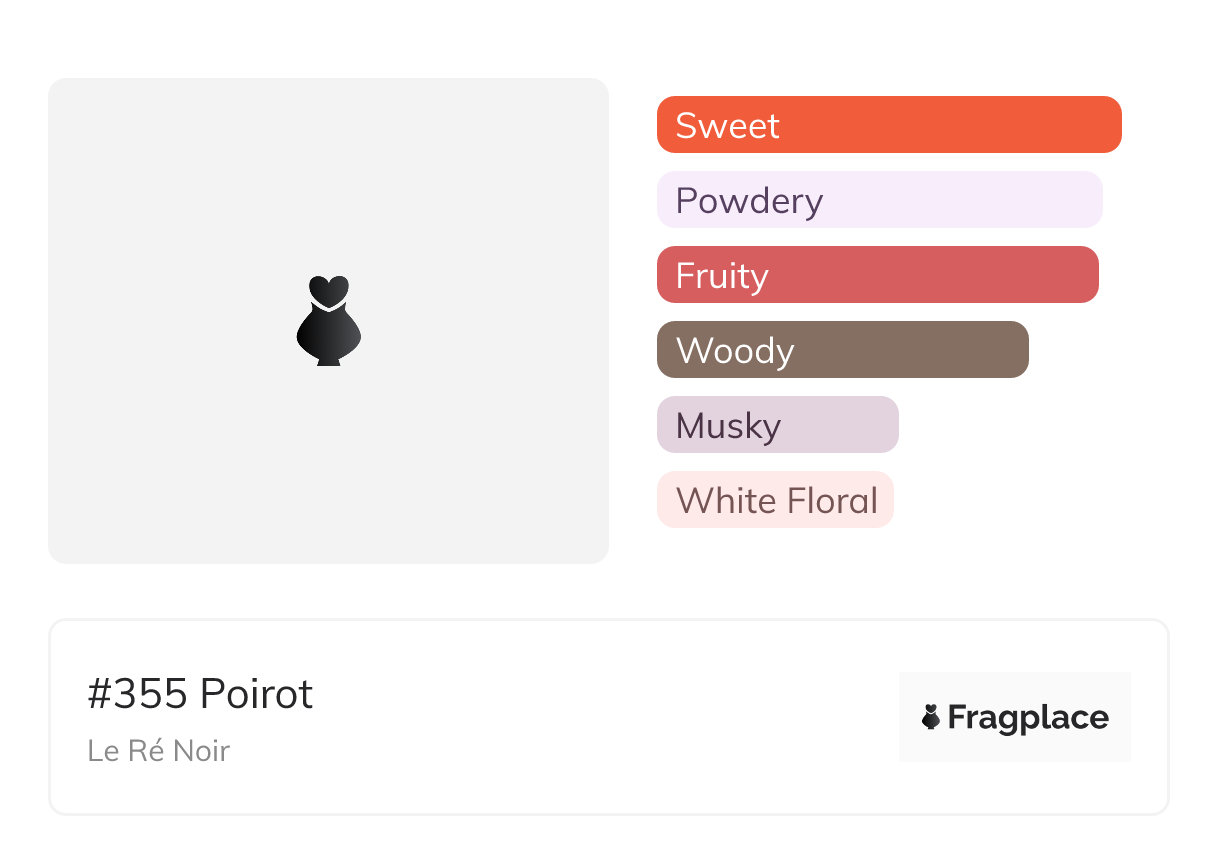Viewport: 1218px width, 864px height.
Task: Open the "#355 Poirot" fragrance title
Action: point(200,694)
